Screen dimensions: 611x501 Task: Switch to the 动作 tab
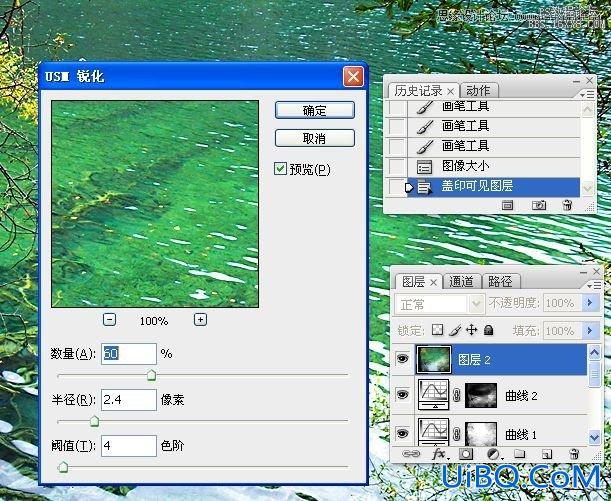[478, 90]
